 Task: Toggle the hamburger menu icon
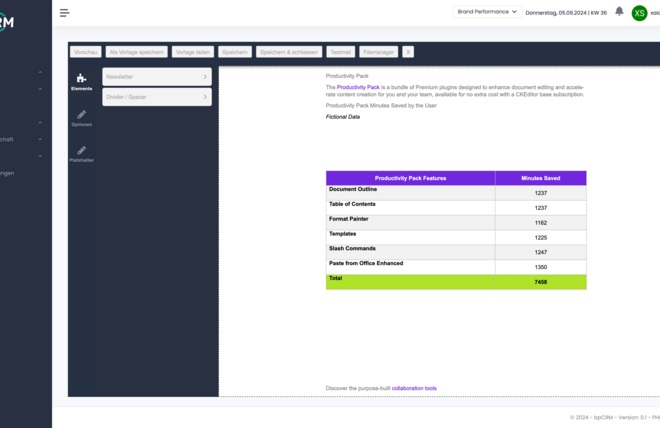[64, 13]
